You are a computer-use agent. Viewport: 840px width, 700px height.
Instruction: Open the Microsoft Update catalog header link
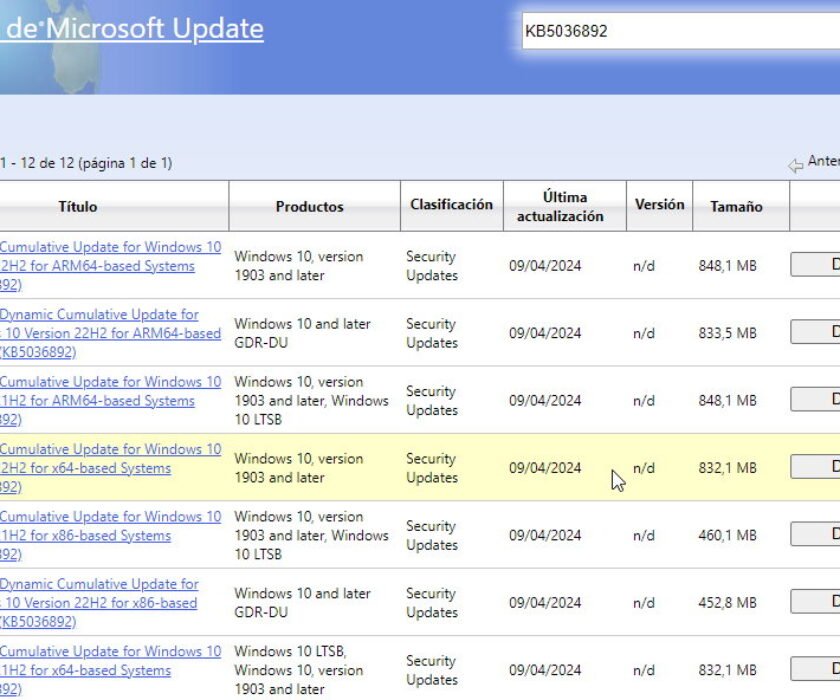tap(132, 29)
